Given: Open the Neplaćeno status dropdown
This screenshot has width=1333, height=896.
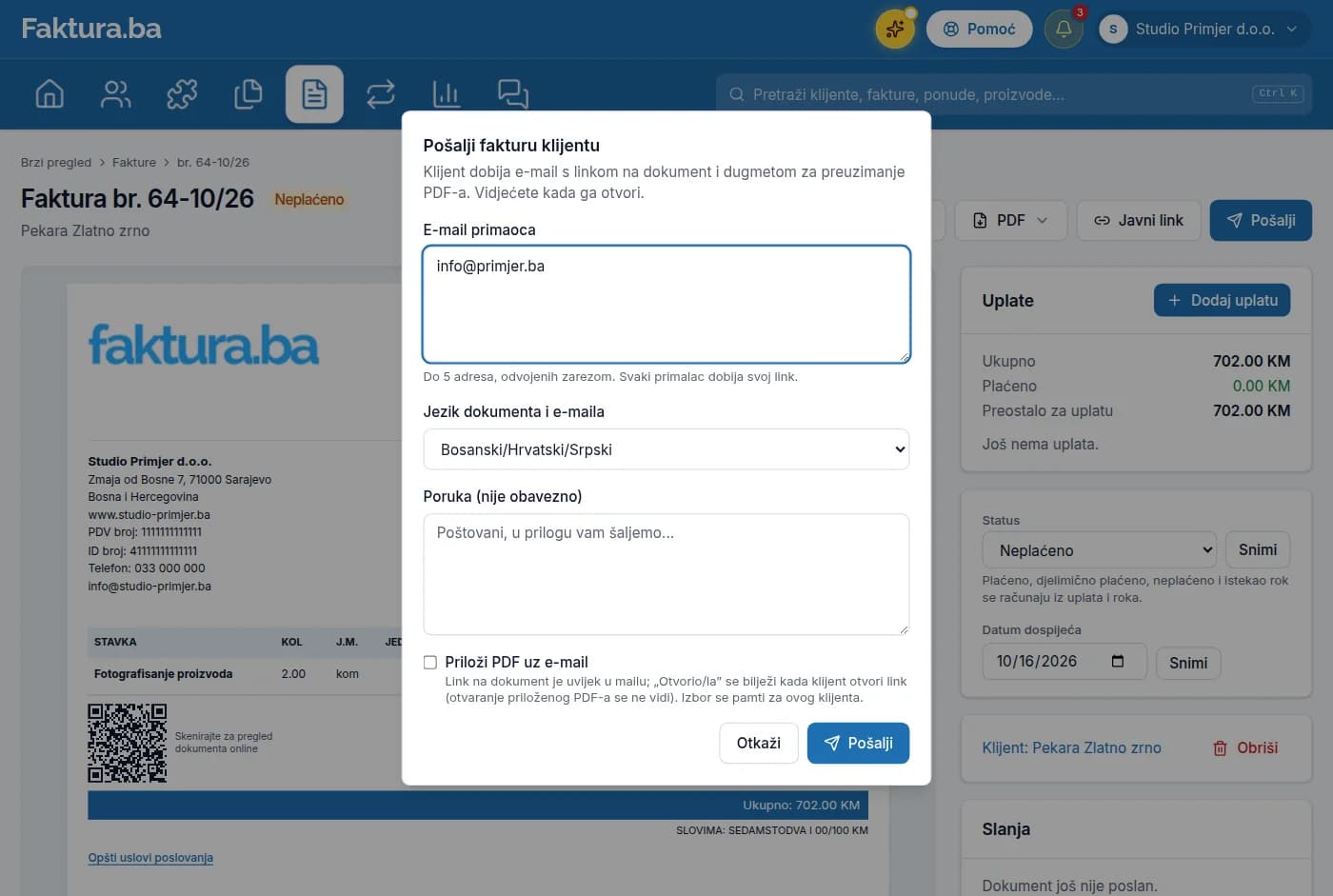Looking at the screenshot, I should [1100, 550].
